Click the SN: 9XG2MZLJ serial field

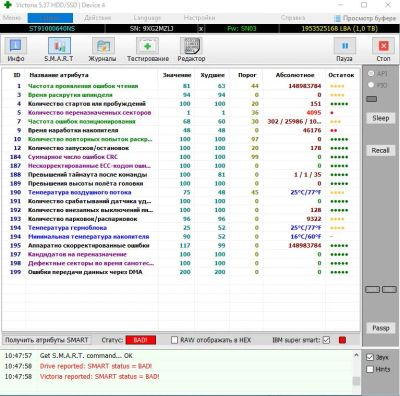pyautogui.click(x=151, y=29)
